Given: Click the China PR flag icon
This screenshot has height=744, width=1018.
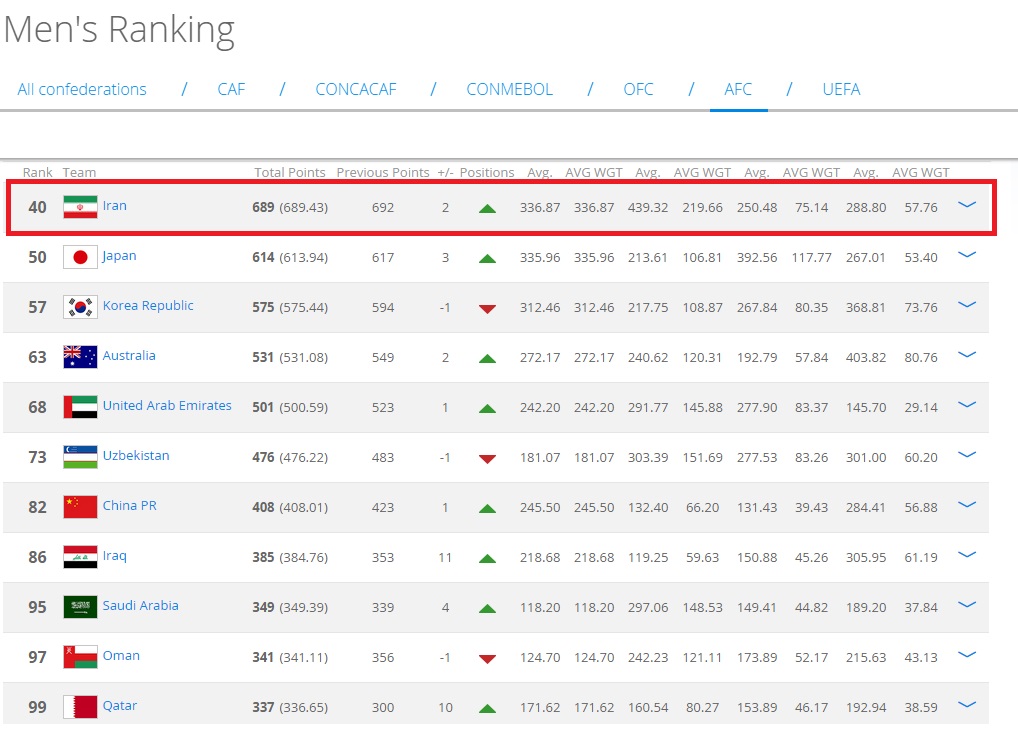Looking at the screenshot, I should point(80,507).
